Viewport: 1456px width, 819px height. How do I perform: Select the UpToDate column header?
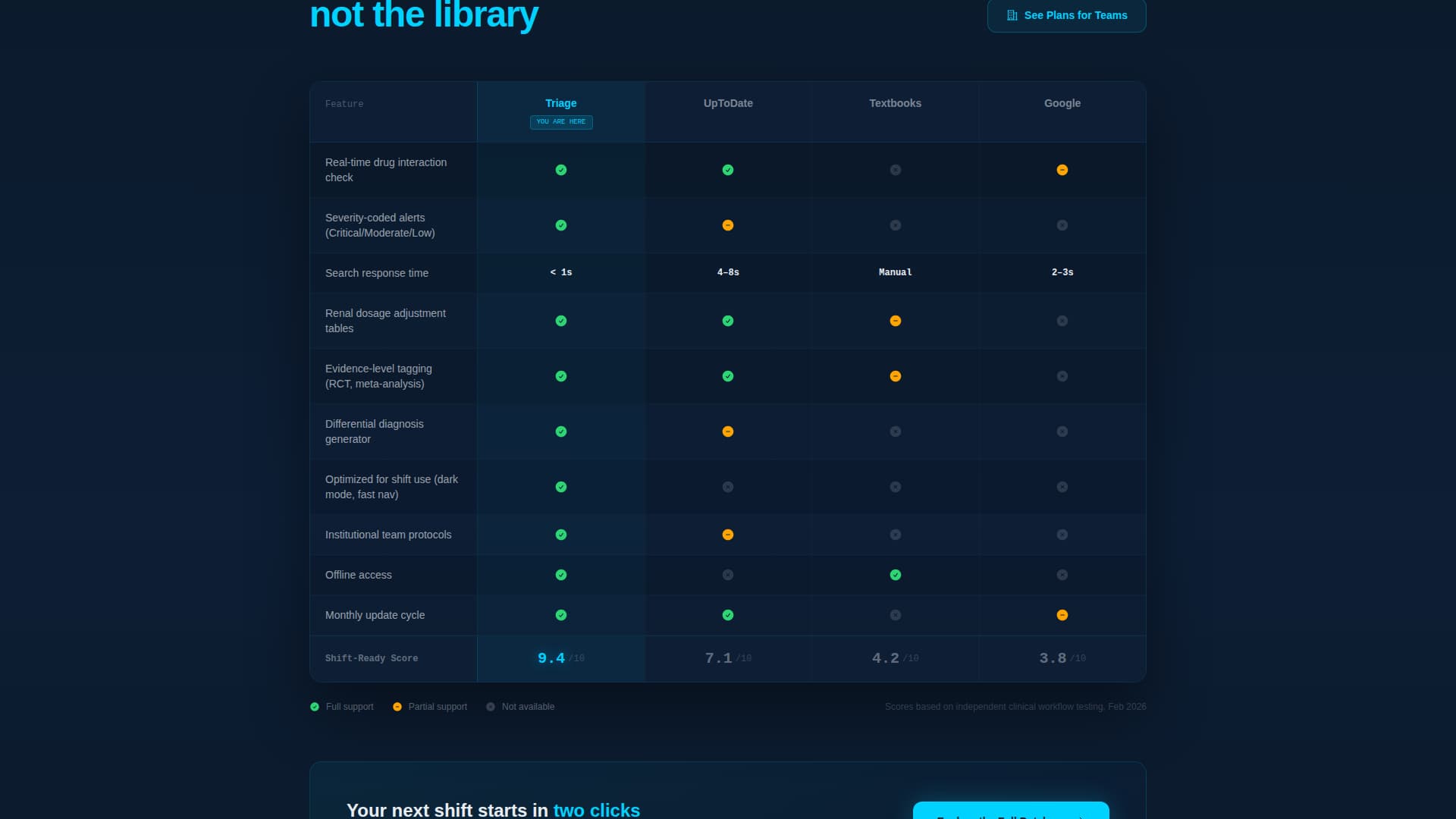728,103
